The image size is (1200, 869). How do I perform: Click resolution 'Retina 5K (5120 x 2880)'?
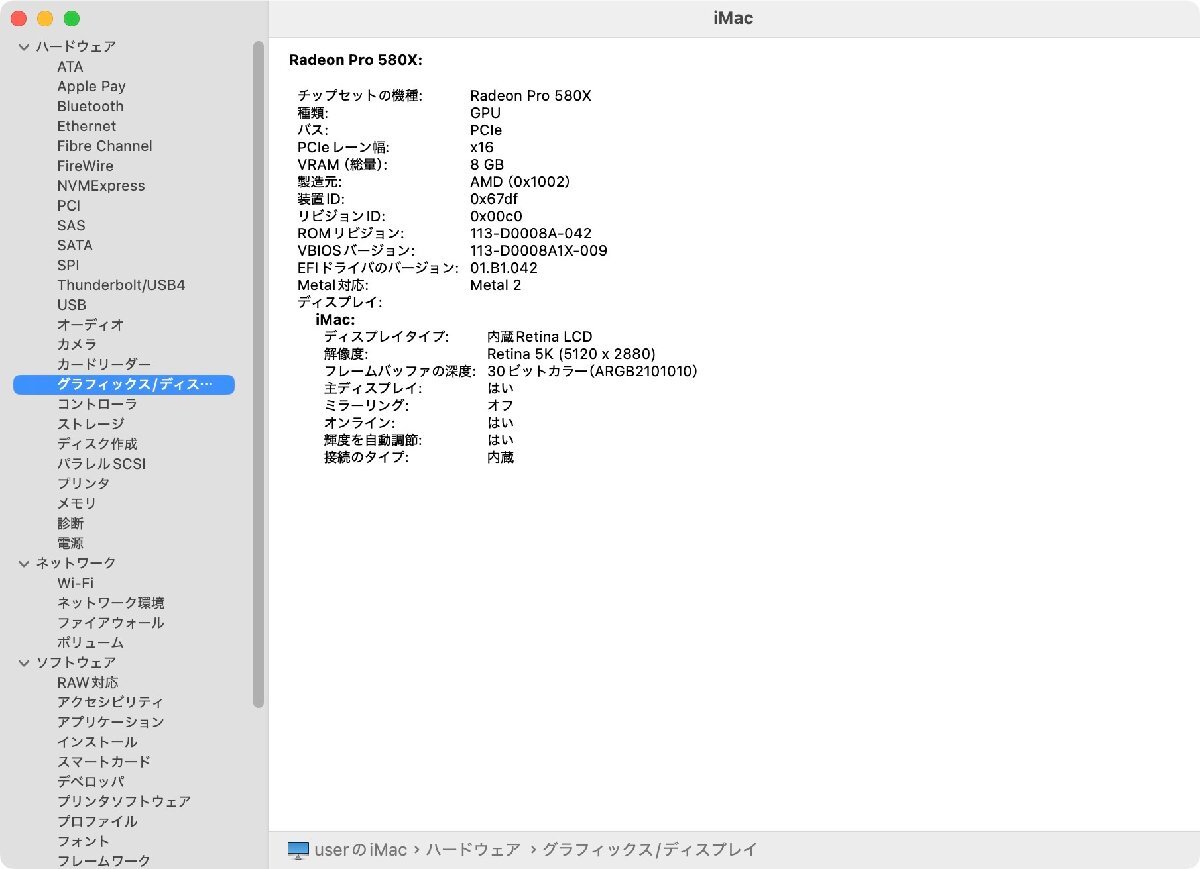pos(571,354)
